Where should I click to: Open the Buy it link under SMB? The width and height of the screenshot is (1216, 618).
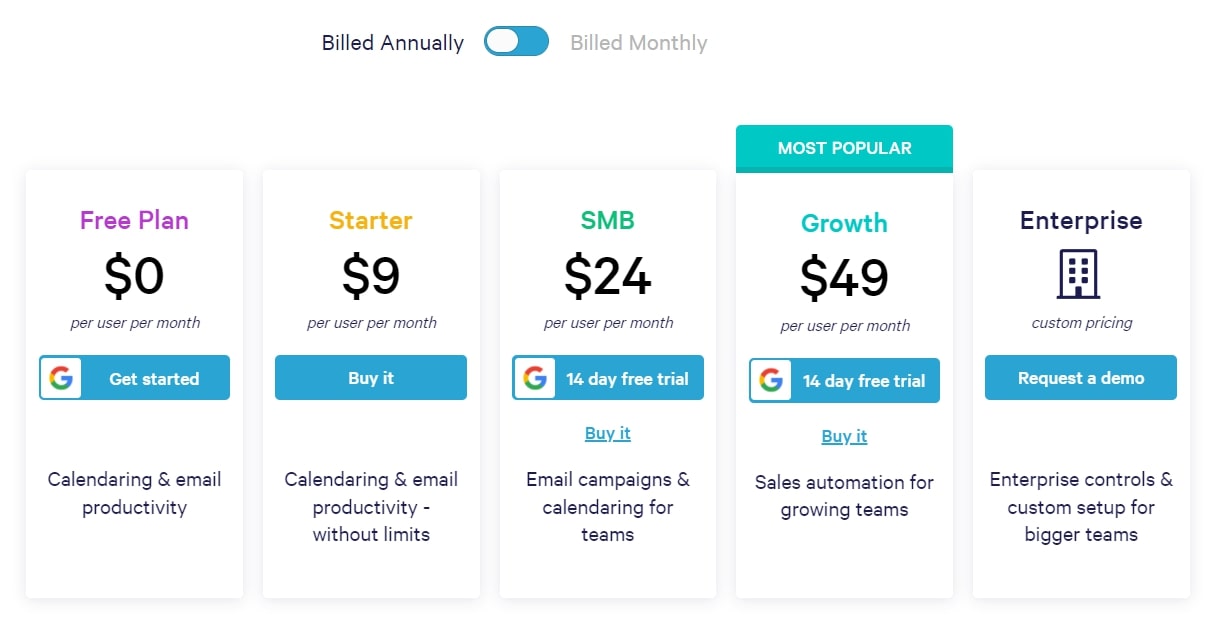pyautogui.click(x=607, y=432)
